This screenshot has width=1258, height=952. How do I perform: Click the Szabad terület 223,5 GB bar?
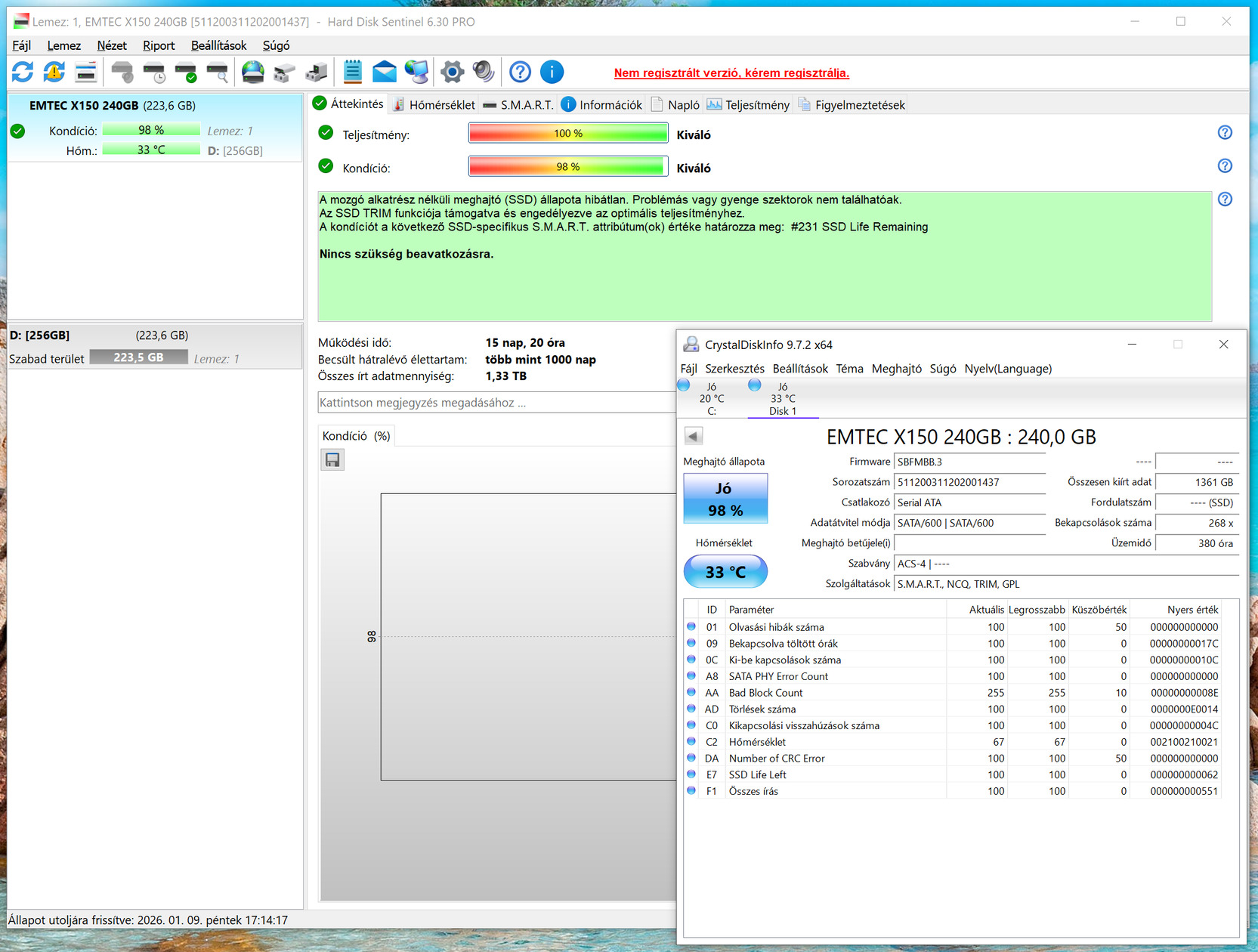coord(139,357)
